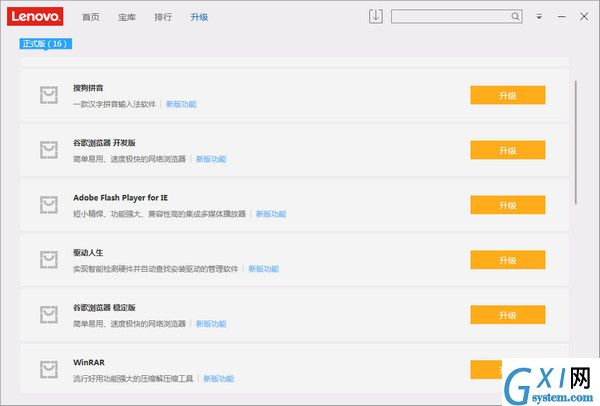
Task: Open 新版功能 link for 谷歌浏览器 稳定版
Action: point(211,324)
